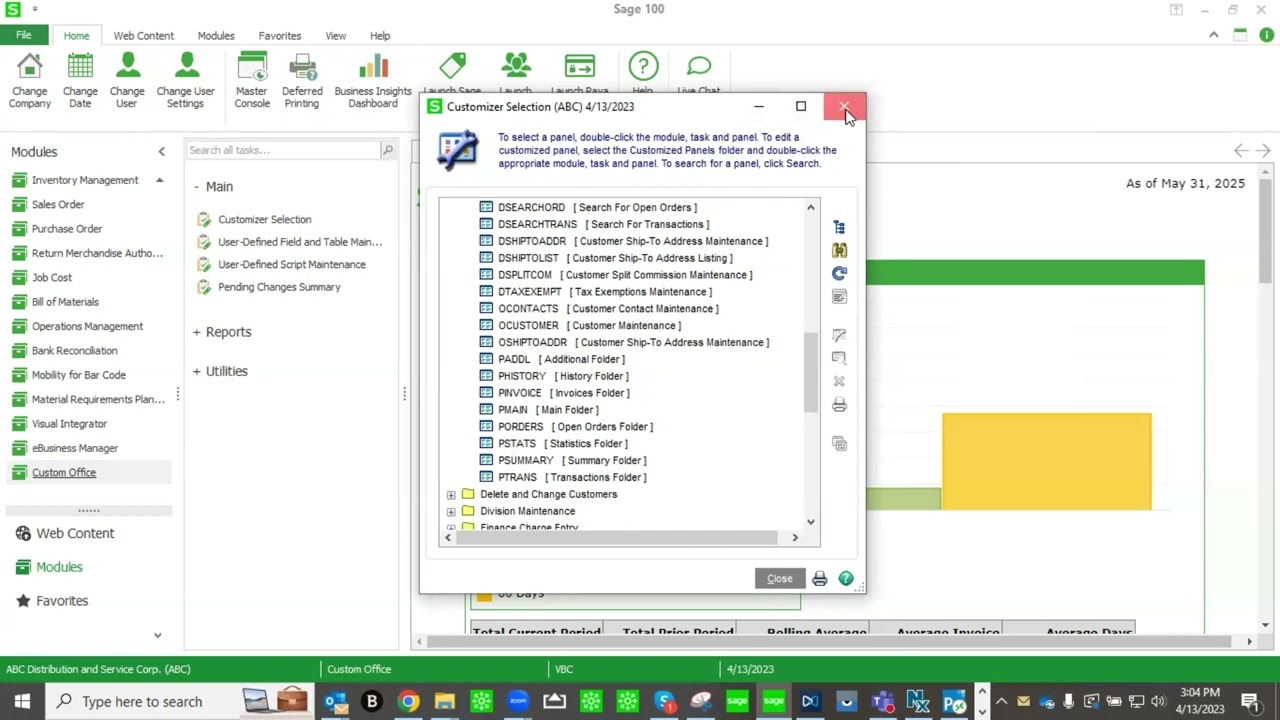Viewport: 1280px width, 720px height.
Task: Open Pending Changes Summary task
Action: click(x=279, y=287)
